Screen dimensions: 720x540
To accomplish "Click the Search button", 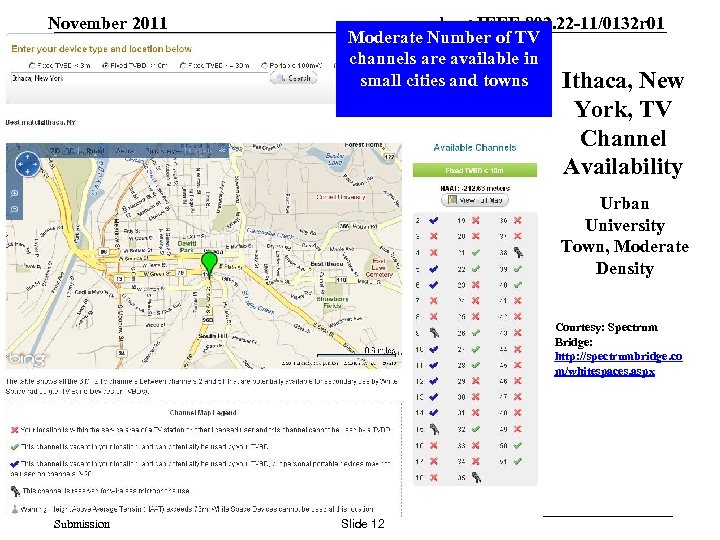I will click(293, 78).
